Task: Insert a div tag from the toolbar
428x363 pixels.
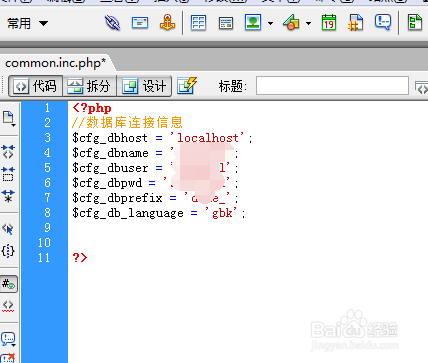Action: click(226, 23)
